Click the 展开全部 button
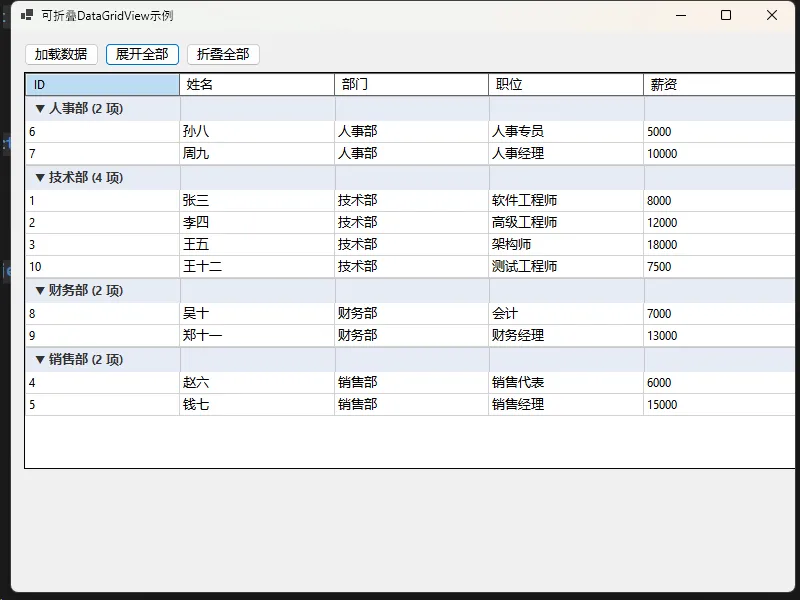The width and height of the screenshot is (800, 600). pyautogui.click(x=142, y=54)
